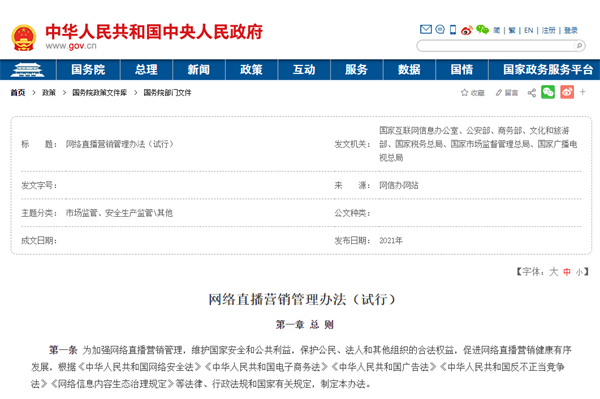
Task: Set font size to medium 中
Action: 567,272
